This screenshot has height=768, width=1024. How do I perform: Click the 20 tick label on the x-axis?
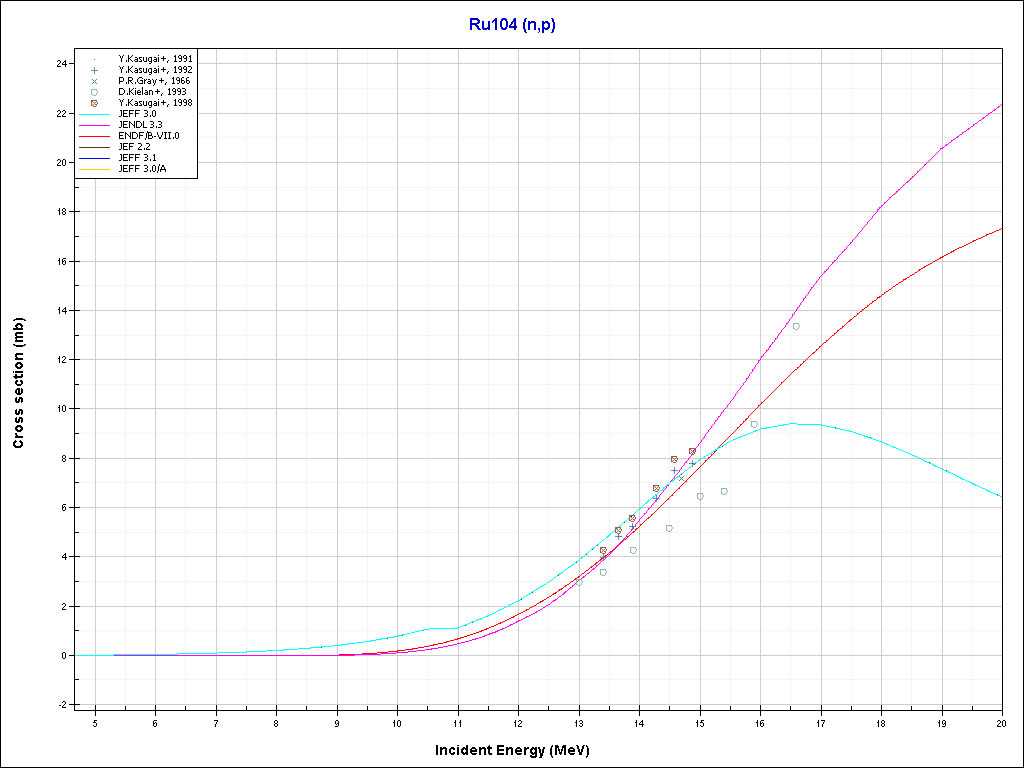click(x=1002, y=723)
